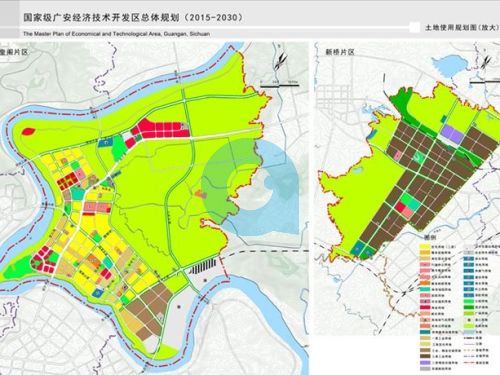Select the 土地使用规划图(放大) header label

coord(461,28)
